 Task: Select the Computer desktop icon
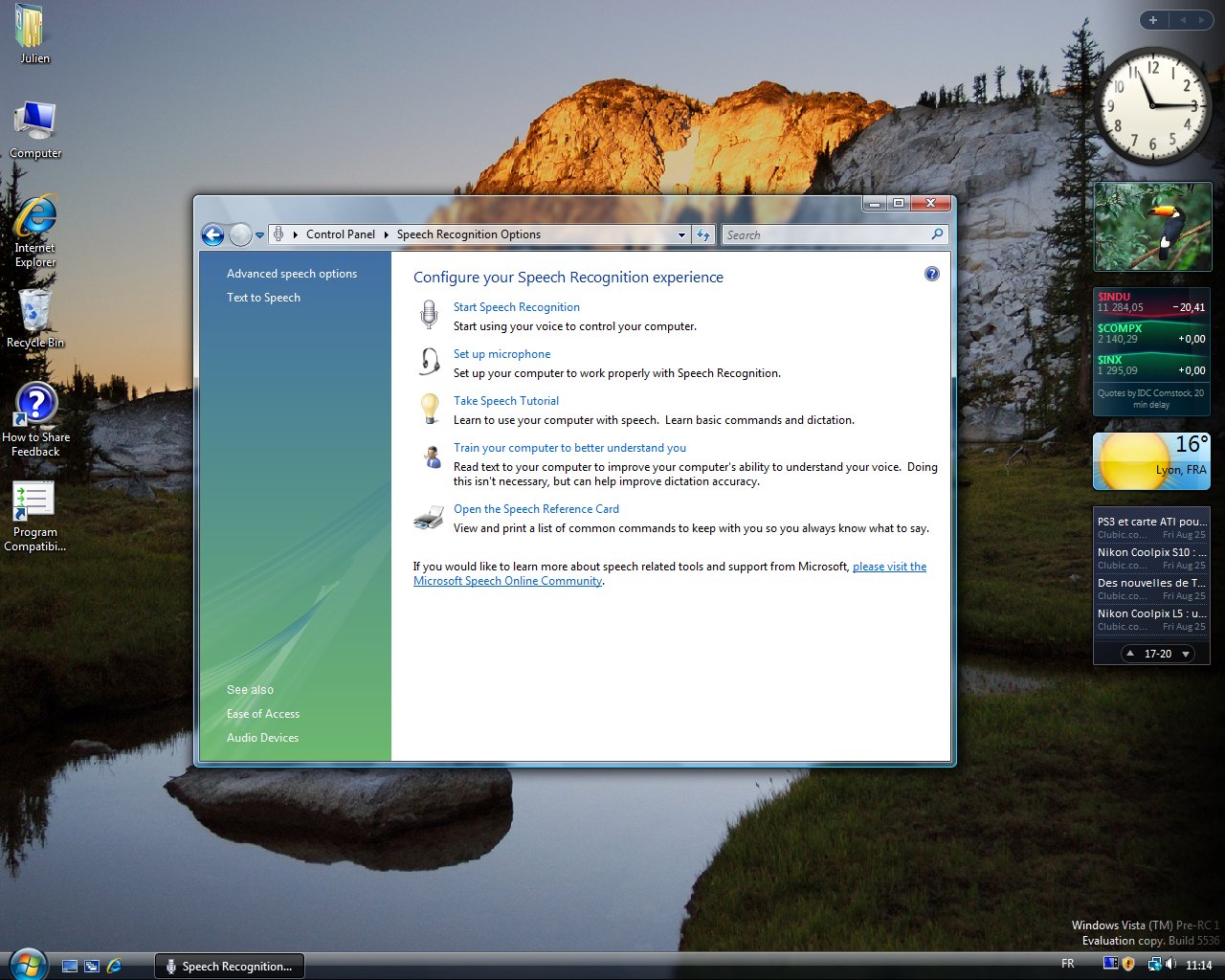click(x=35, y=129)
